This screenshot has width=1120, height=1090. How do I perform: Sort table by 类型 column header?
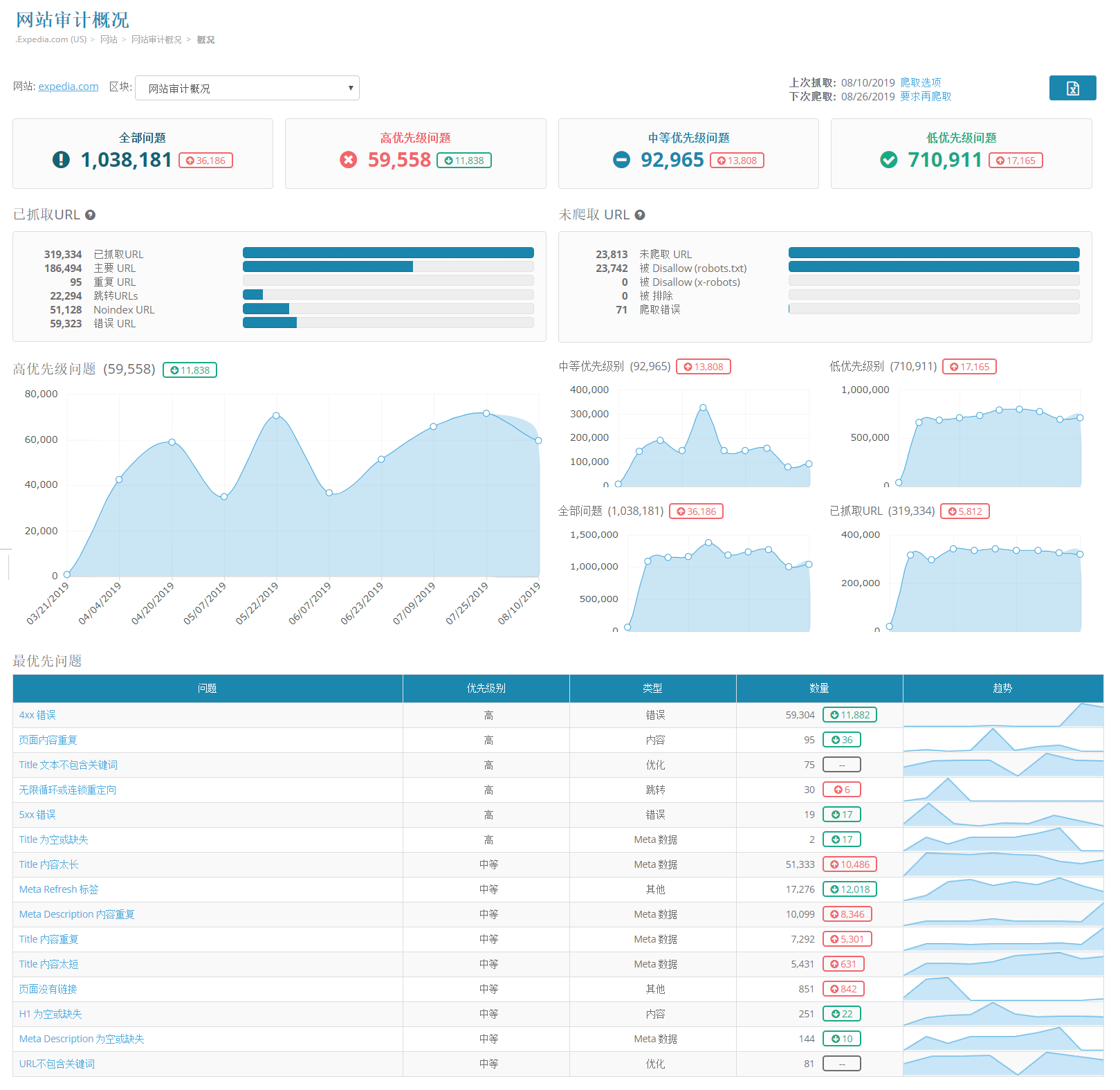tap(652, 688)
